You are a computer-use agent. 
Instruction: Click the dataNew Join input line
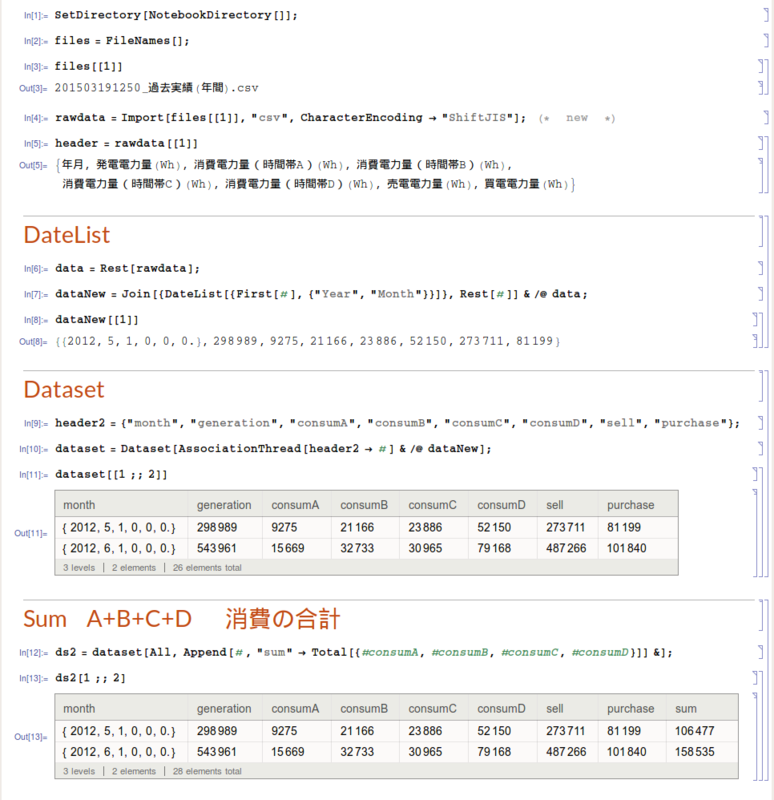(321, 294)
